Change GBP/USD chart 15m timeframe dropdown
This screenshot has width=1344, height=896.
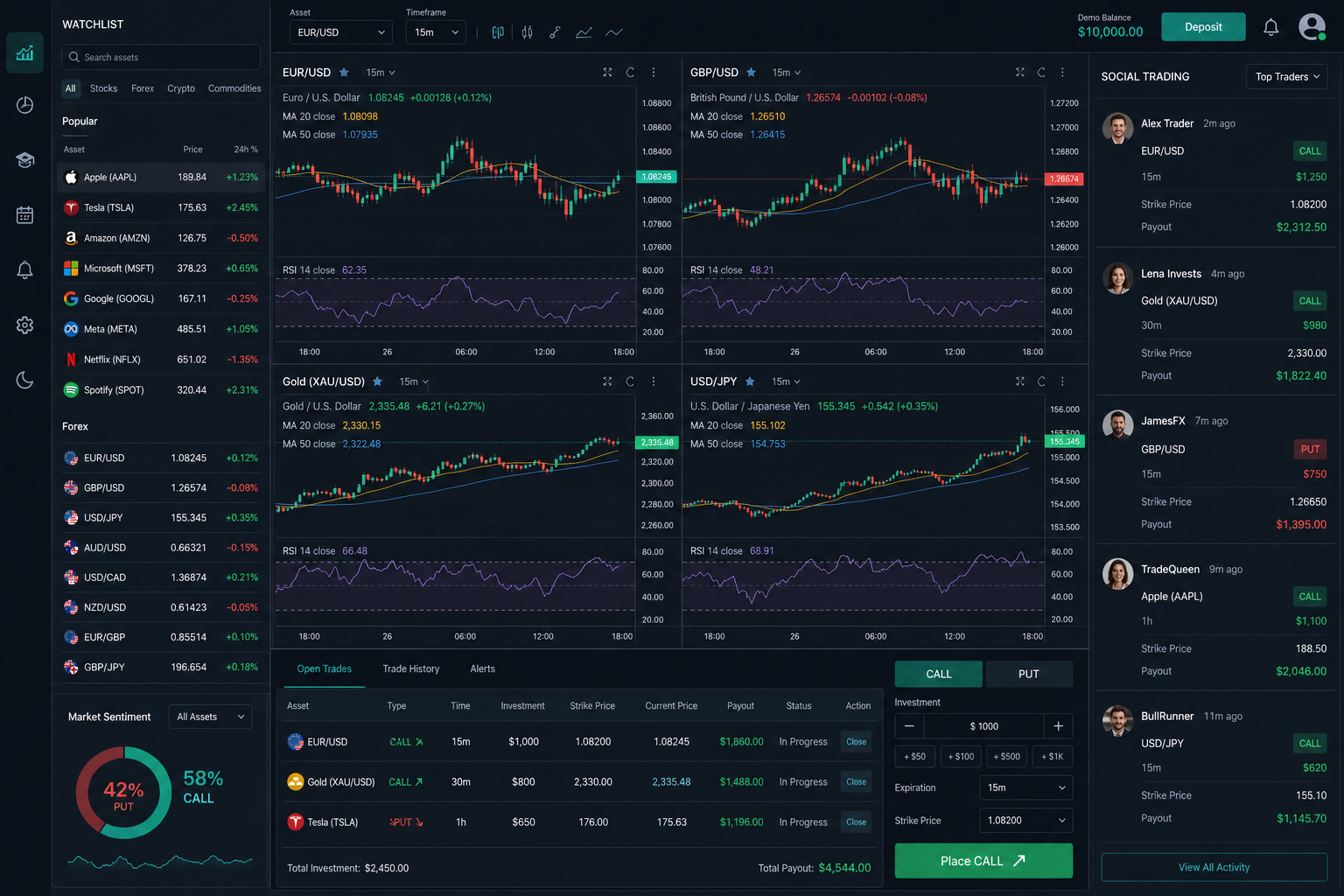click(787, 73)
